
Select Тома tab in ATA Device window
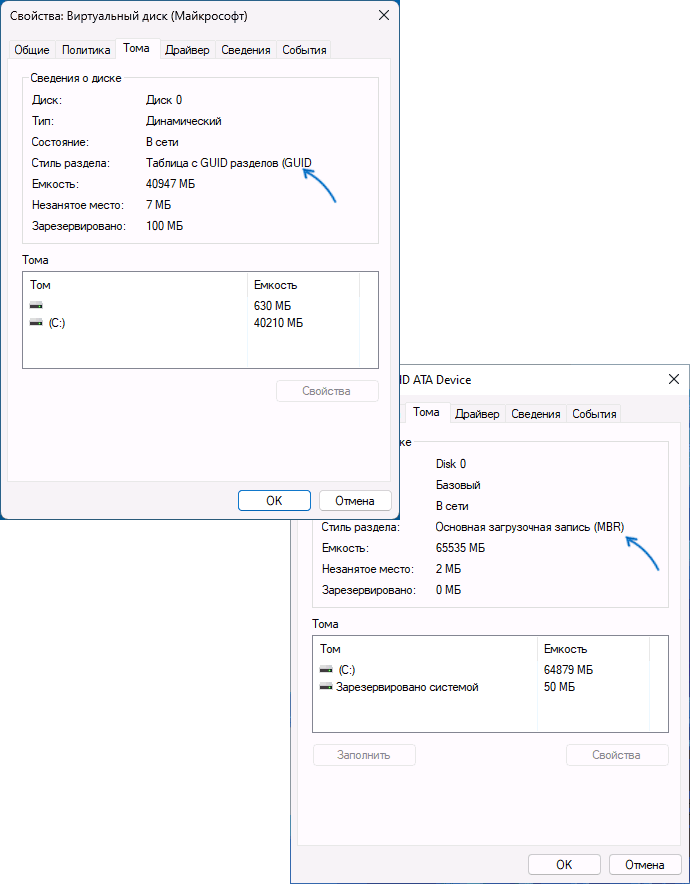pyautogui.click(x=426, y=412)
